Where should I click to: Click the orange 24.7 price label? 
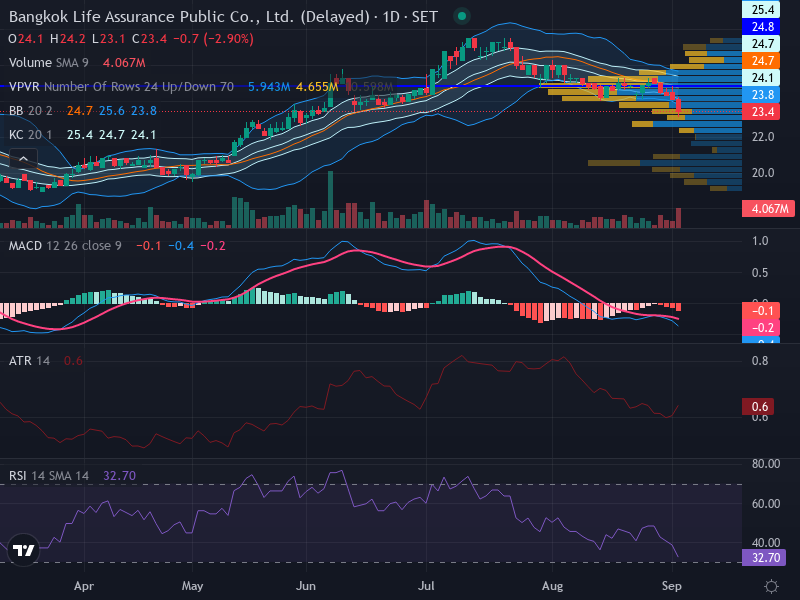[x=762, y=61]
